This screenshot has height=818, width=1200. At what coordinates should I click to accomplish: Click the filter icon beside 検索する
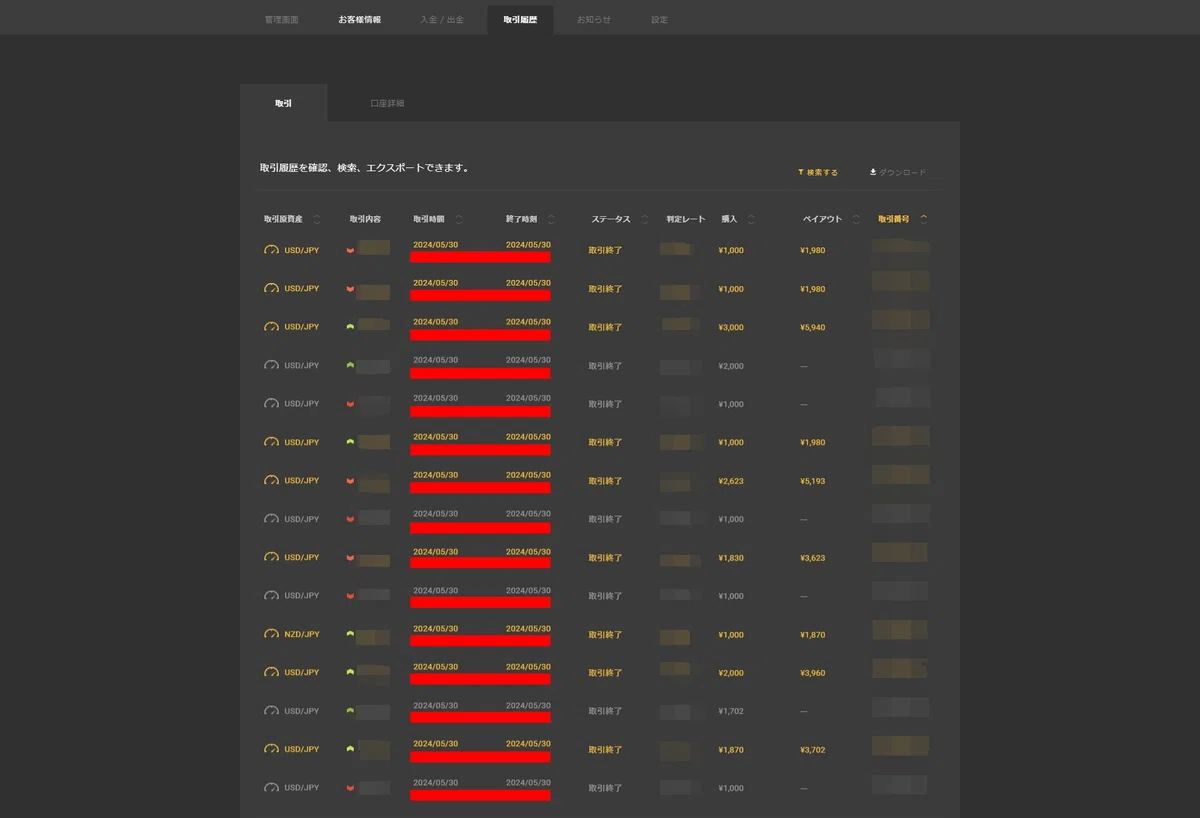tap(801, 172)
